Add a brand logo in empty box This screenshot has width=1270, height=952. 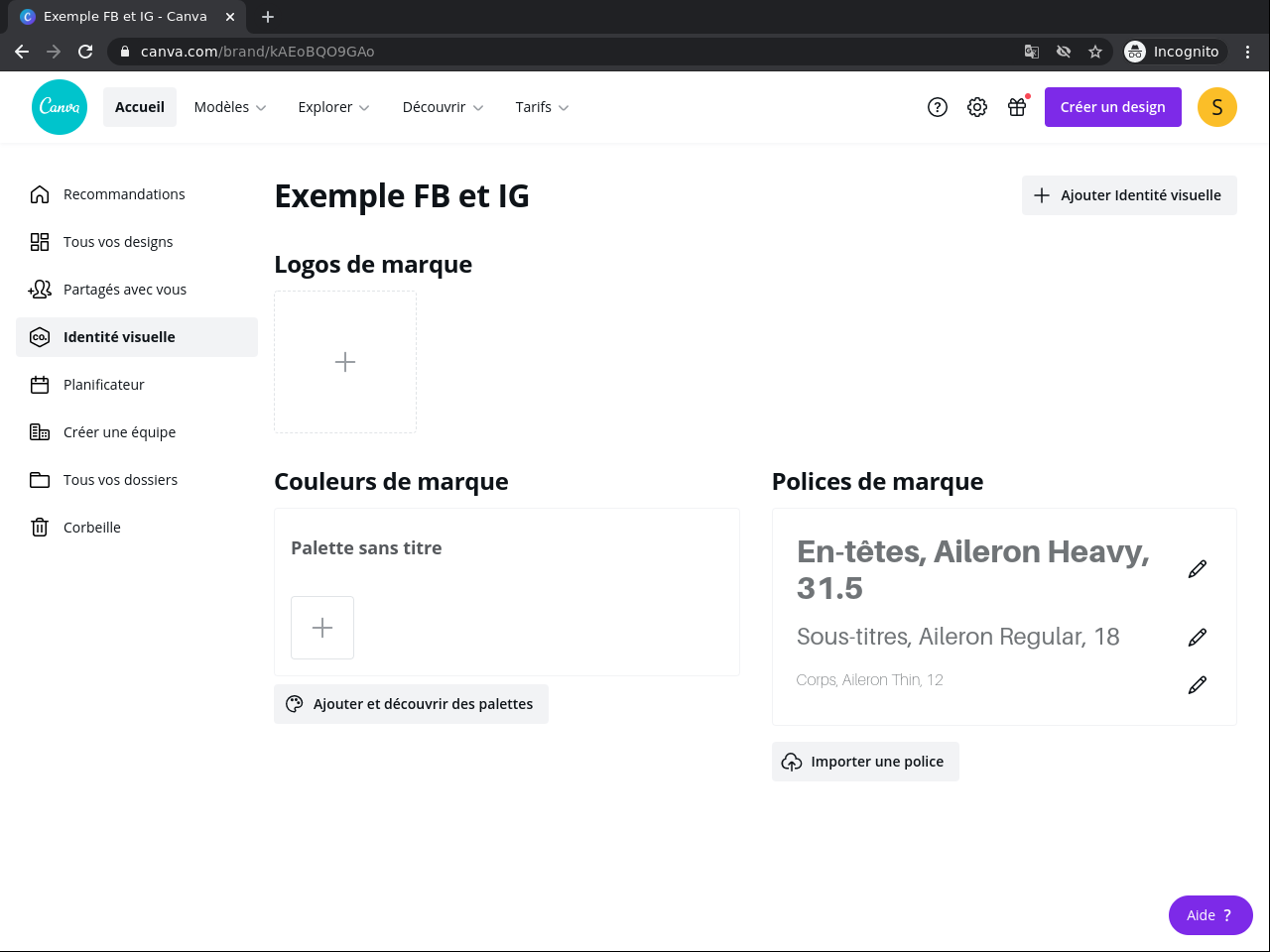click(345, 362)
